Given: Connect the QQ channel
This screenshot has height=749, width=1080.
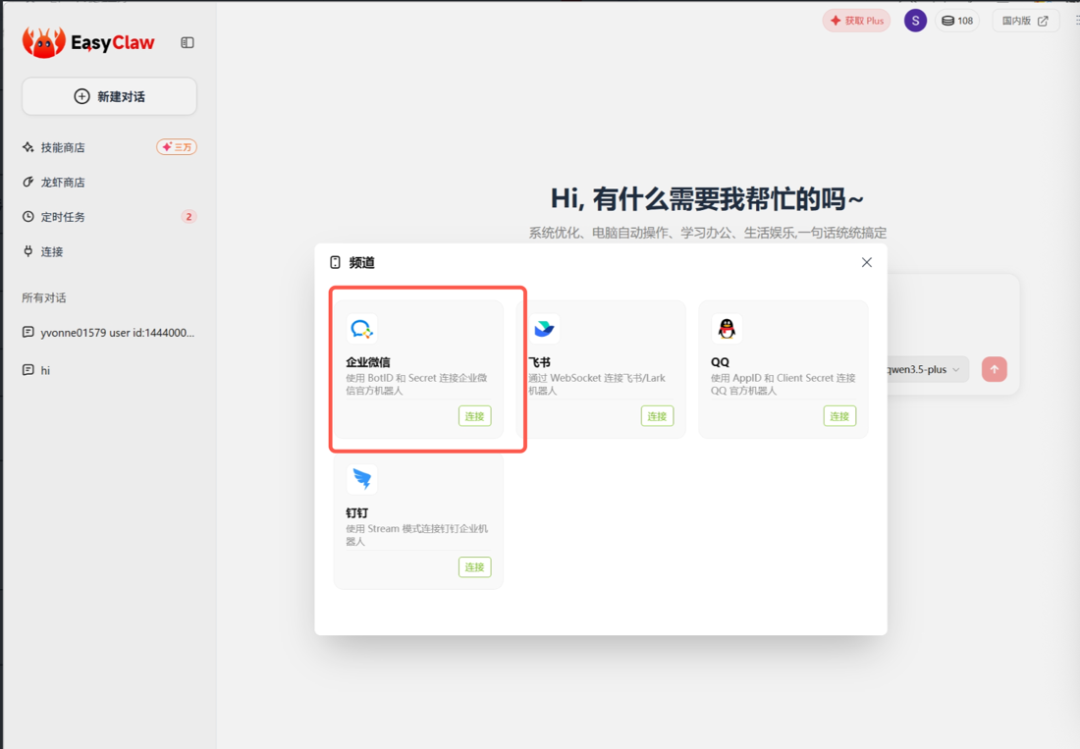Looking at the screenshot, I should pos(840,416).
